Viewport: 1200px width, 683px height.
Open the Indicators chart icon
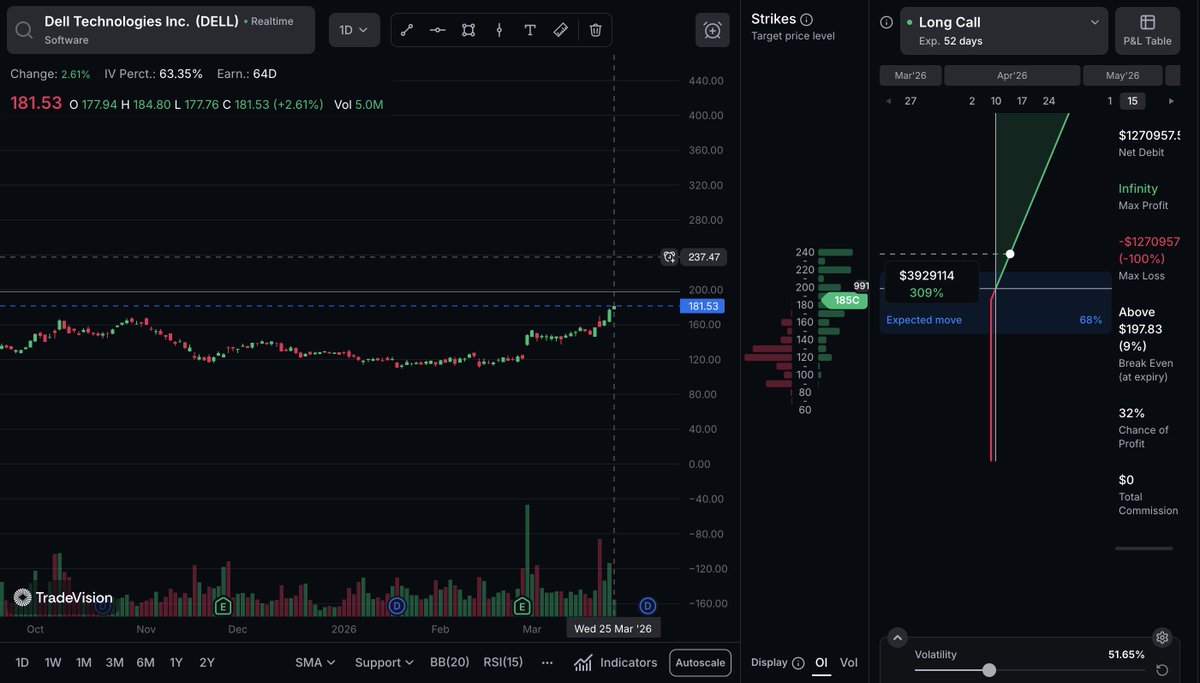pyautogui.click(x=583, y=662)
